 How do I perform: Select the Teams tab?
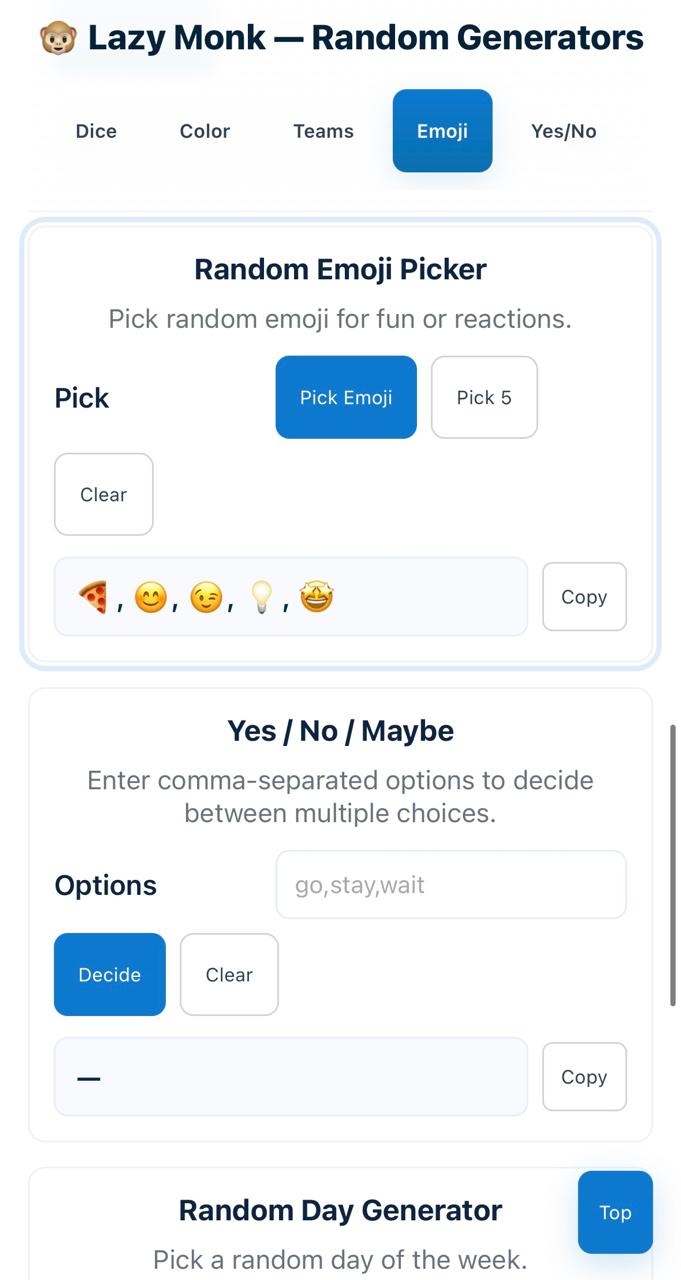click(323, 131)
